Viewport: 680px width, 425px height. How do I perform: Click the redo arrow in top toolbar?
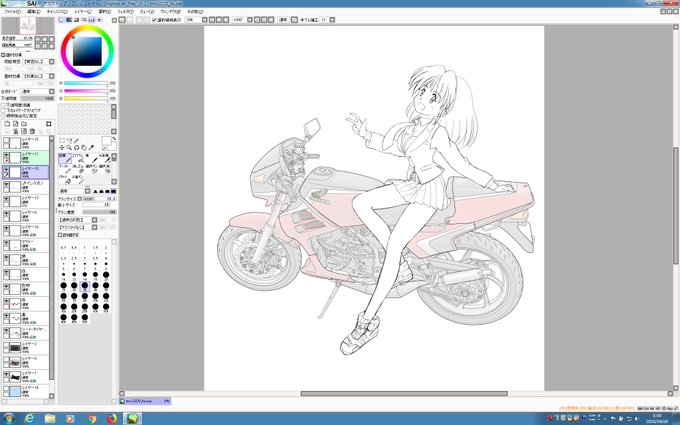click(130, 20)
